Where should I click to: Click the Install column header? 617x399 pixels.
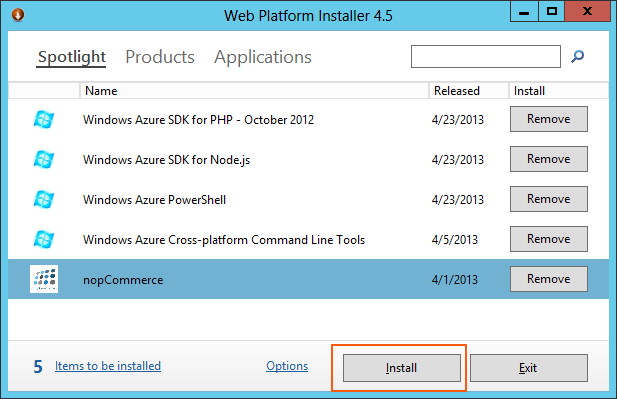coord(558,91)
